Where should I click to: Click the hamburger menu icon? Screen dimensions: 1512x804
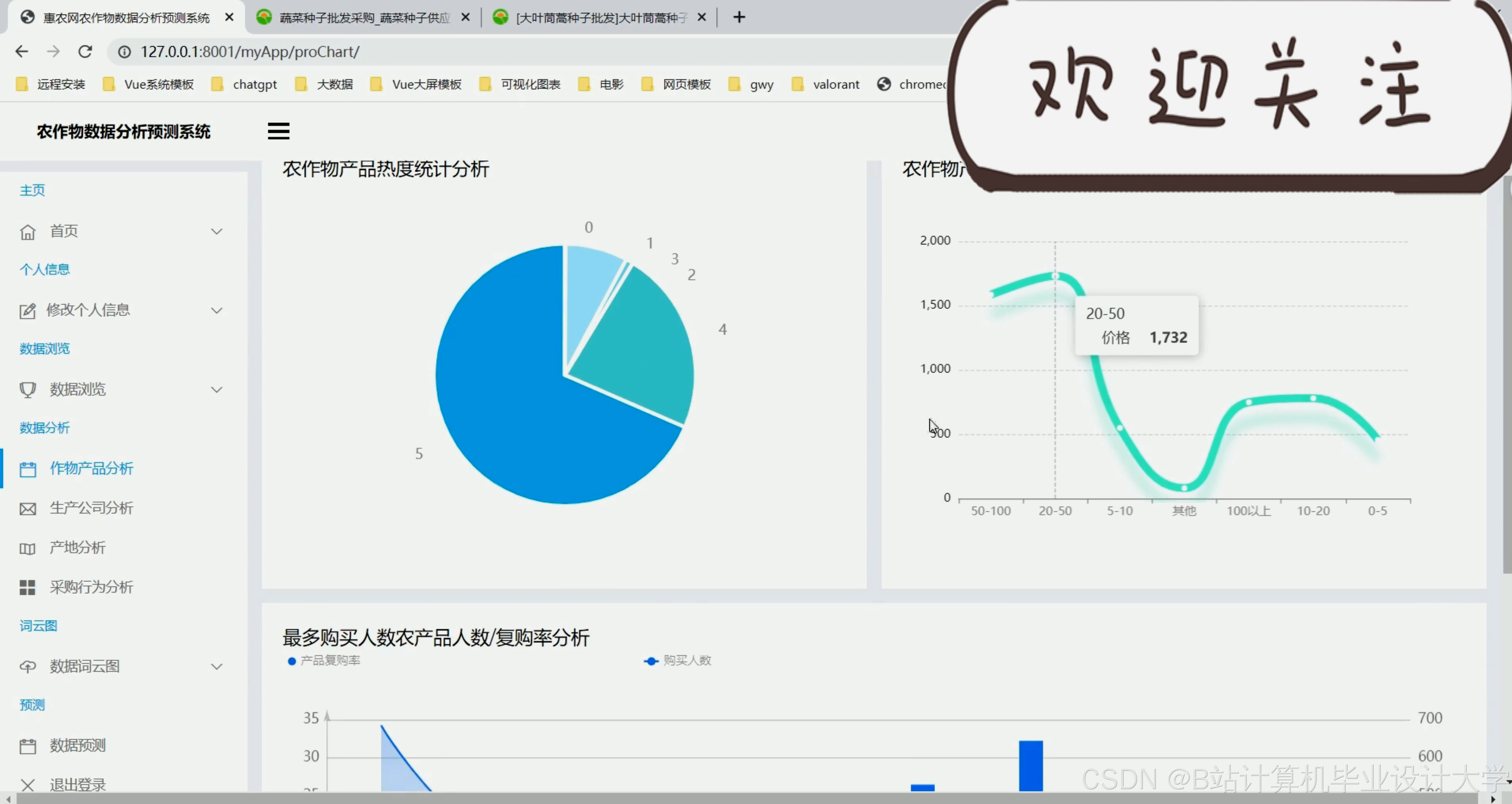pos(278,131)
